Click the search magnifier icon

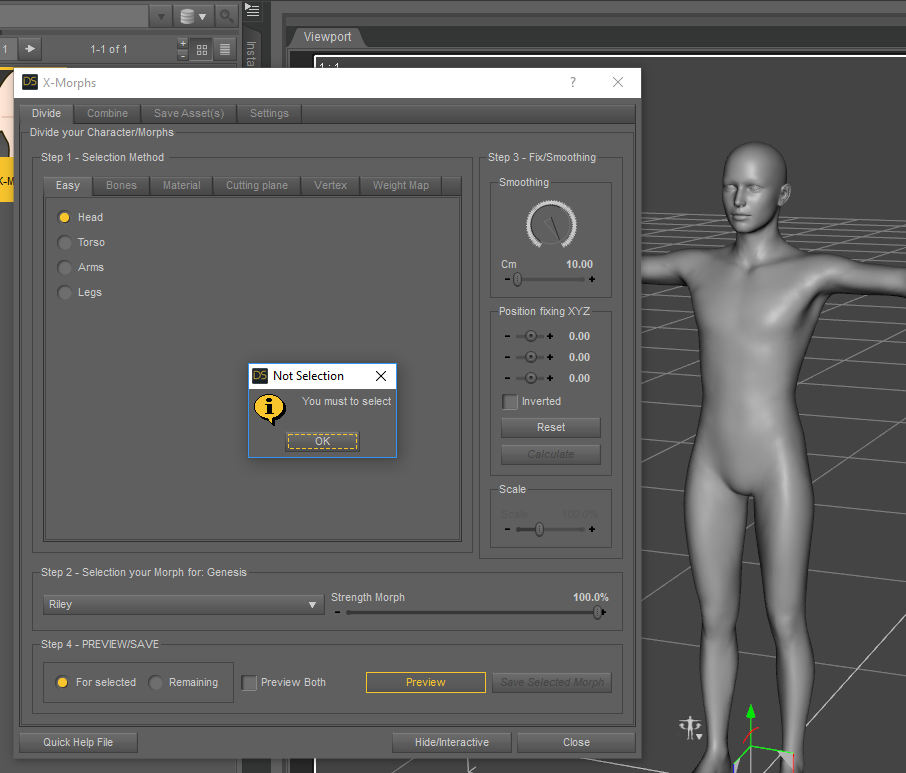(x=226, y=16)
